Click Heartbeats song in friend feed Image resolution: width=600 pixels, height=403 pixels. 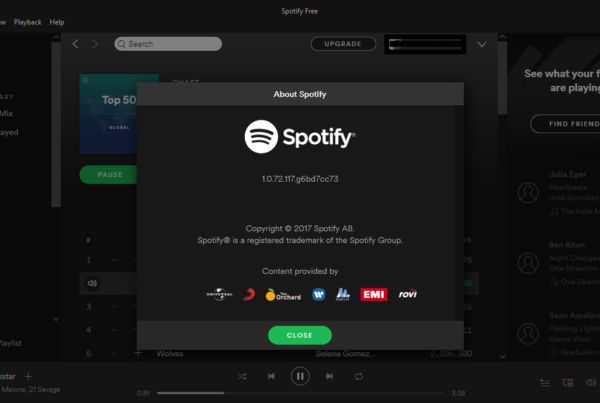point(568,188)
